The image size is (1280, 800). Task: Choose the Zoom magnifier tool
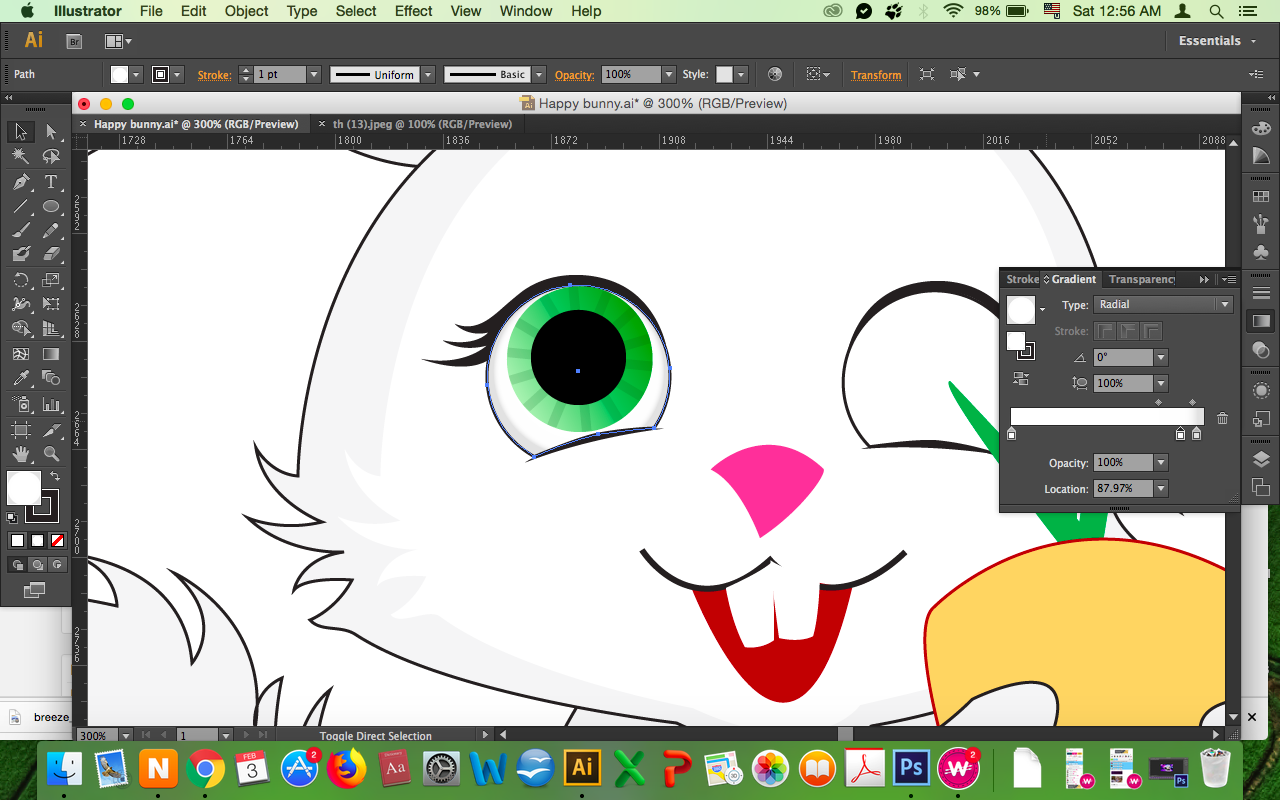click(51, 455)
